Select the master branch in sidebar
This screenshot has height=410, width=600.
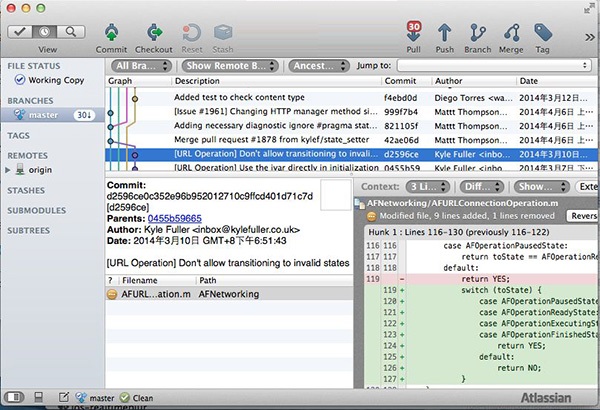click(44, 116)
